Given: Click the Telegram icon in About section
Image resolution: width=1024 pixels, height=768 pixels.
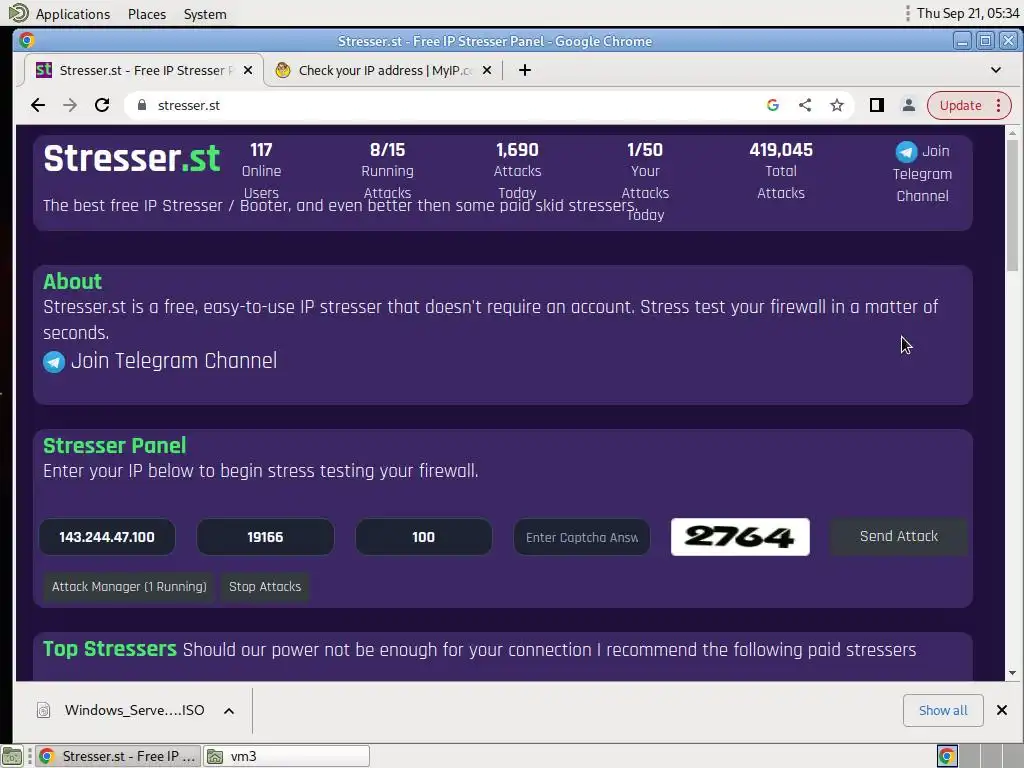Looking at the screenshot, I should [54, 361].
